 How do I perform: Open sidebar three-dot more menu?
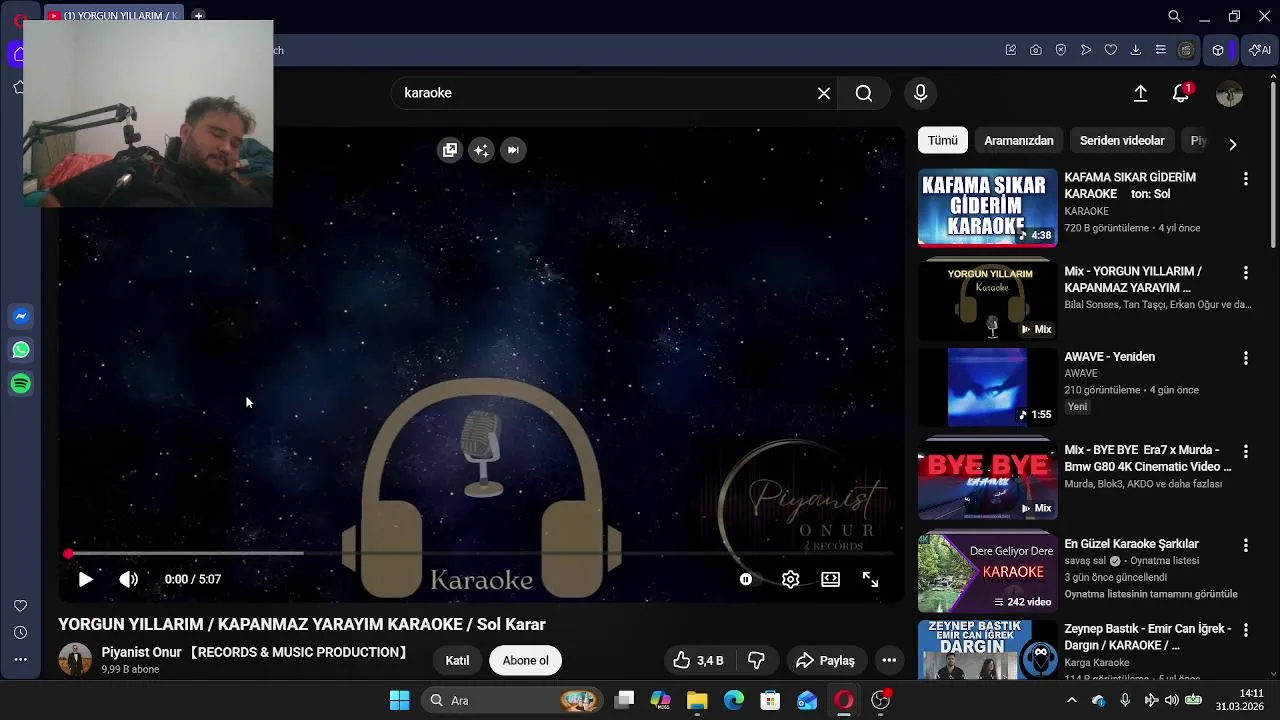click(20, 660)
